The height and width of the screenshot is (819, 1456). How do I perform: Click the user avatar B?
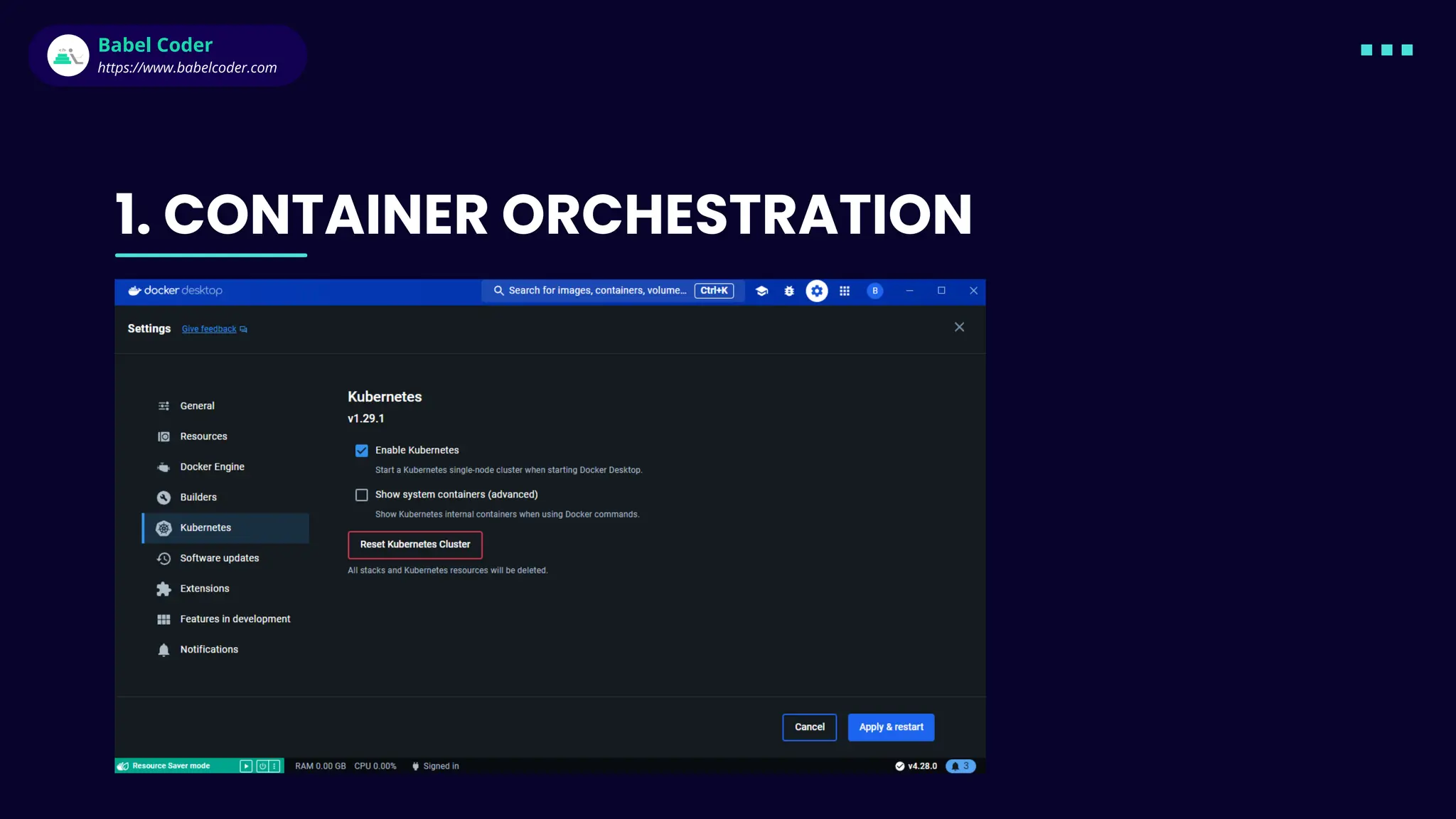(x=875, y=291)
